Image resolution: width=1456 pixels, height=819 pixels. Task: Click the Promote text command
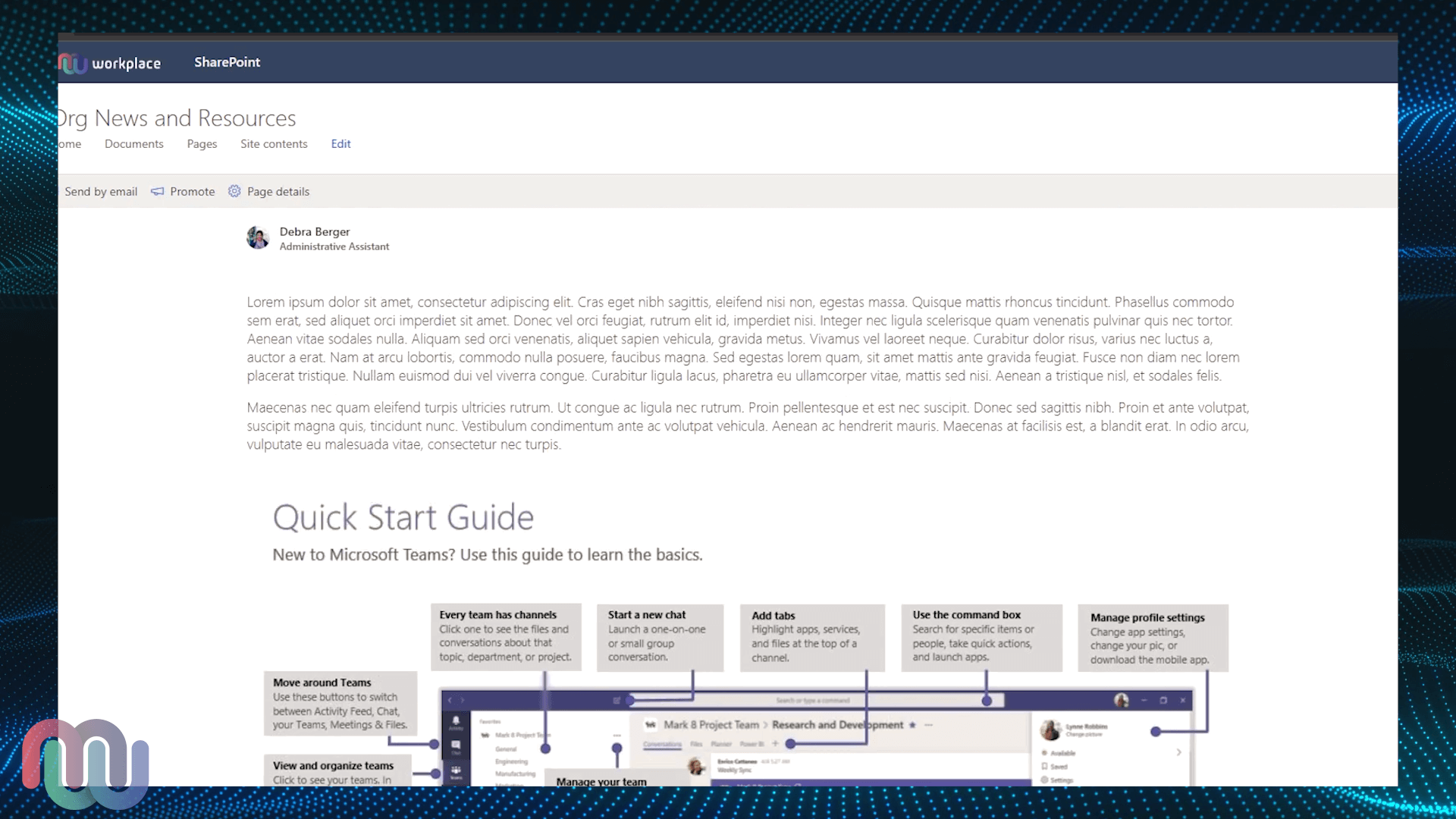coord(193,192)
